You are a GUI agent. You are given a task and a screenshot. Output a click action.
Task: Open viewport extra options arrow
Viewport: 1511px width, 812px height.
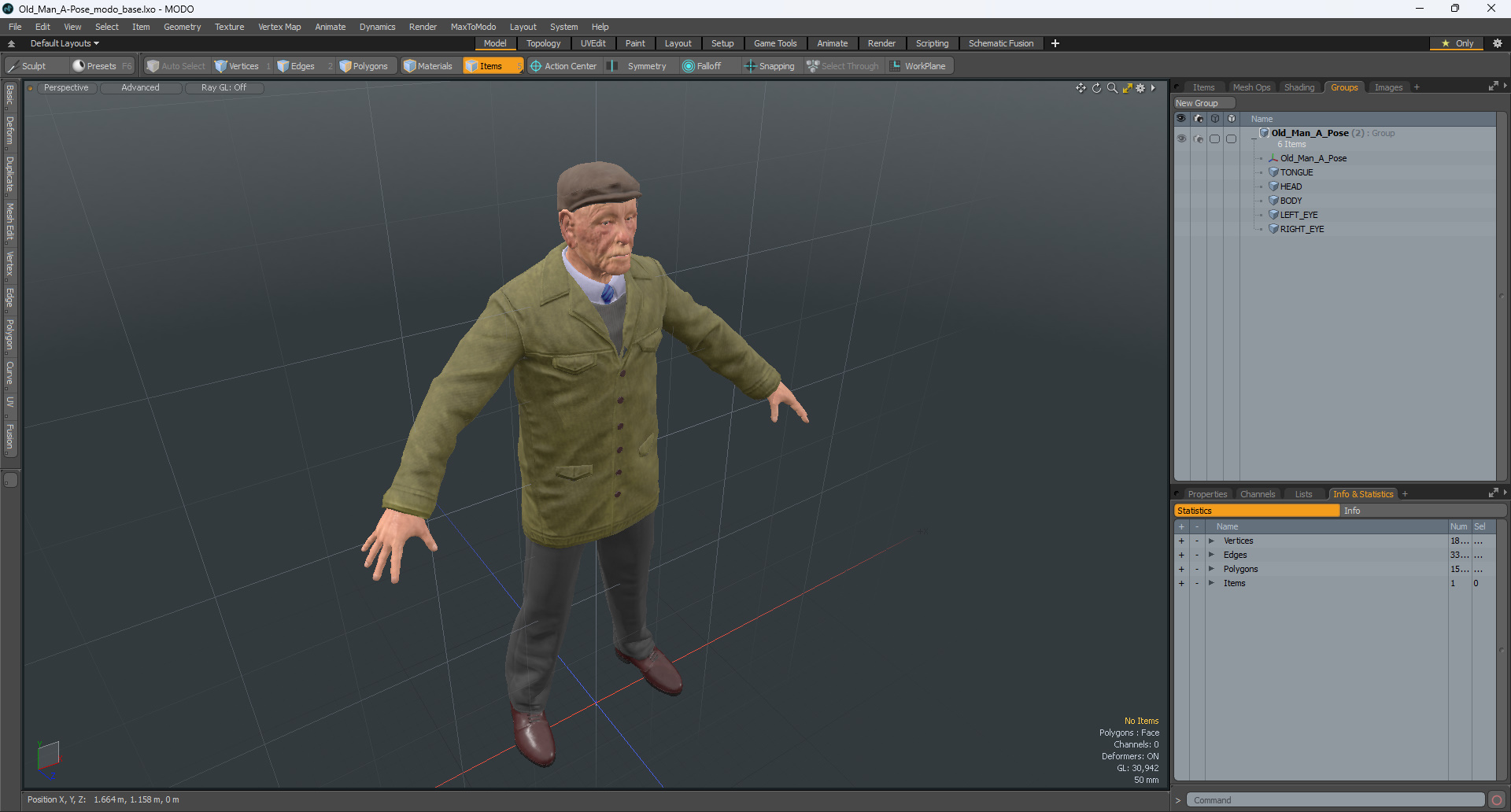point(1153,88)
